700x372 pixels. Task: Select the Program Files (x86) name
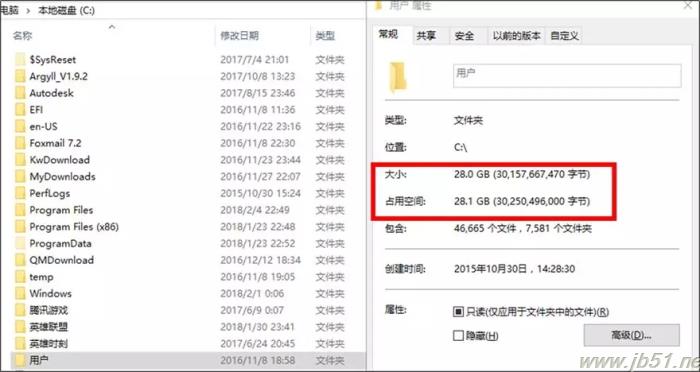coord(74,227)
